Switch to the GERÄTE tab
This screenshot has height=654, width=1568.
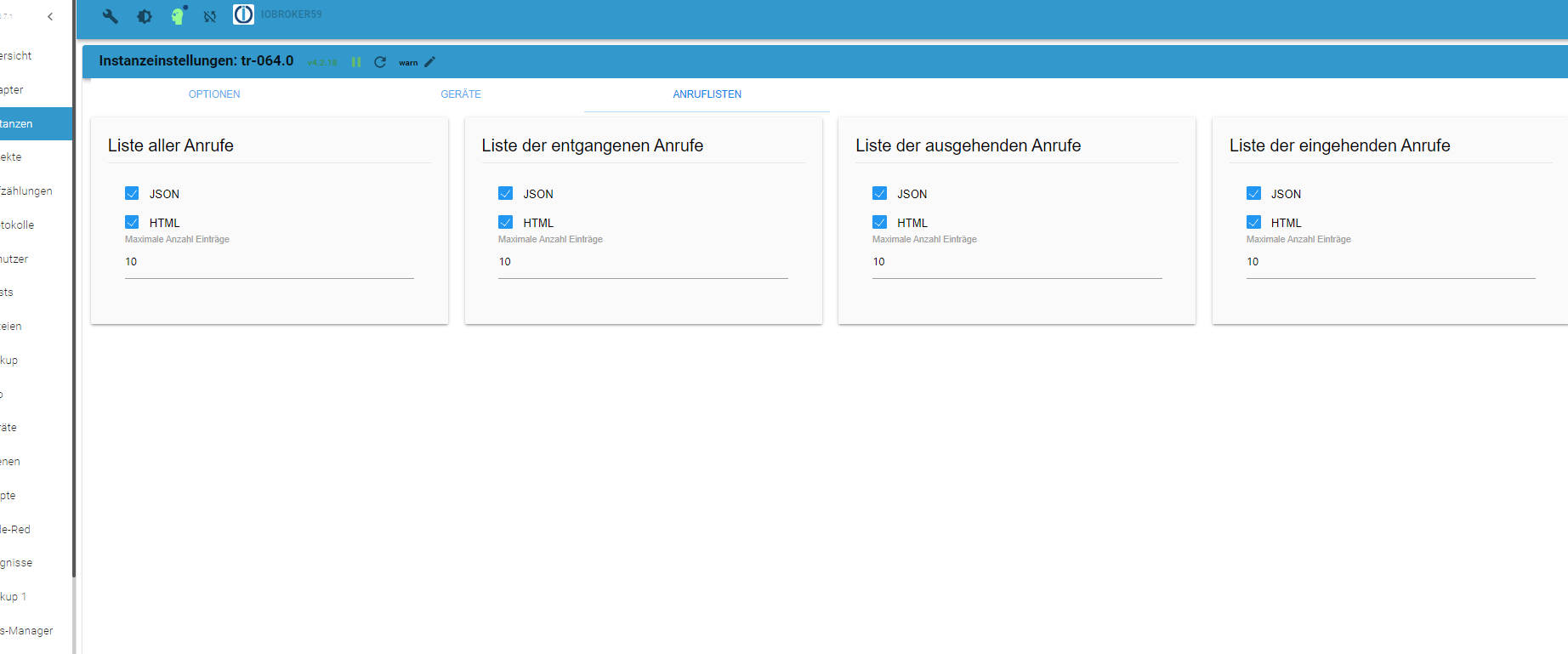[461, 94]
